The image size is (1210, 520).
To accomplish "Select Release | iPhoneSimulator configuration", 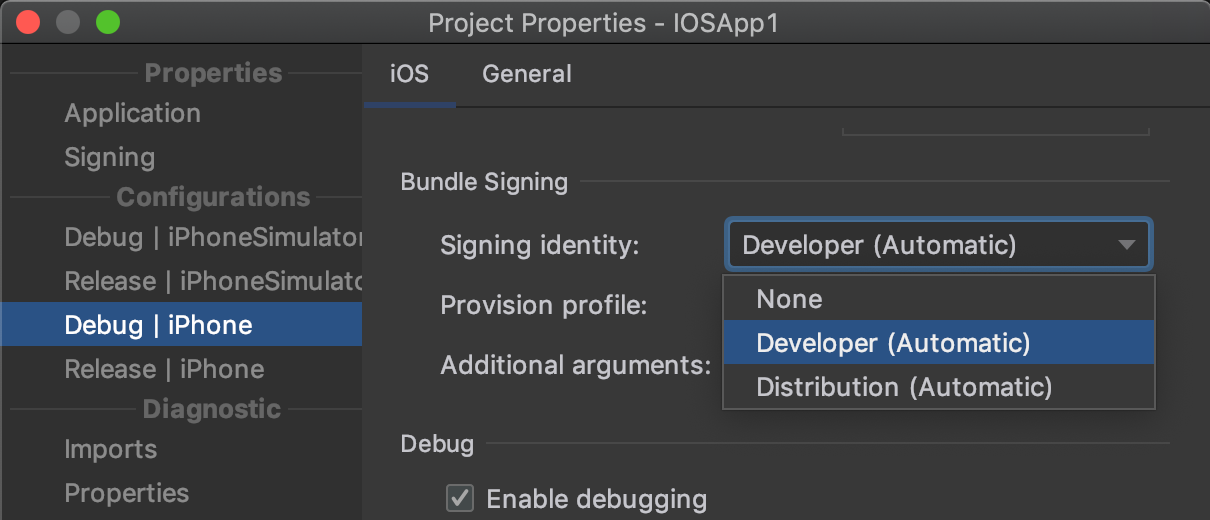I will coord(212,281).
